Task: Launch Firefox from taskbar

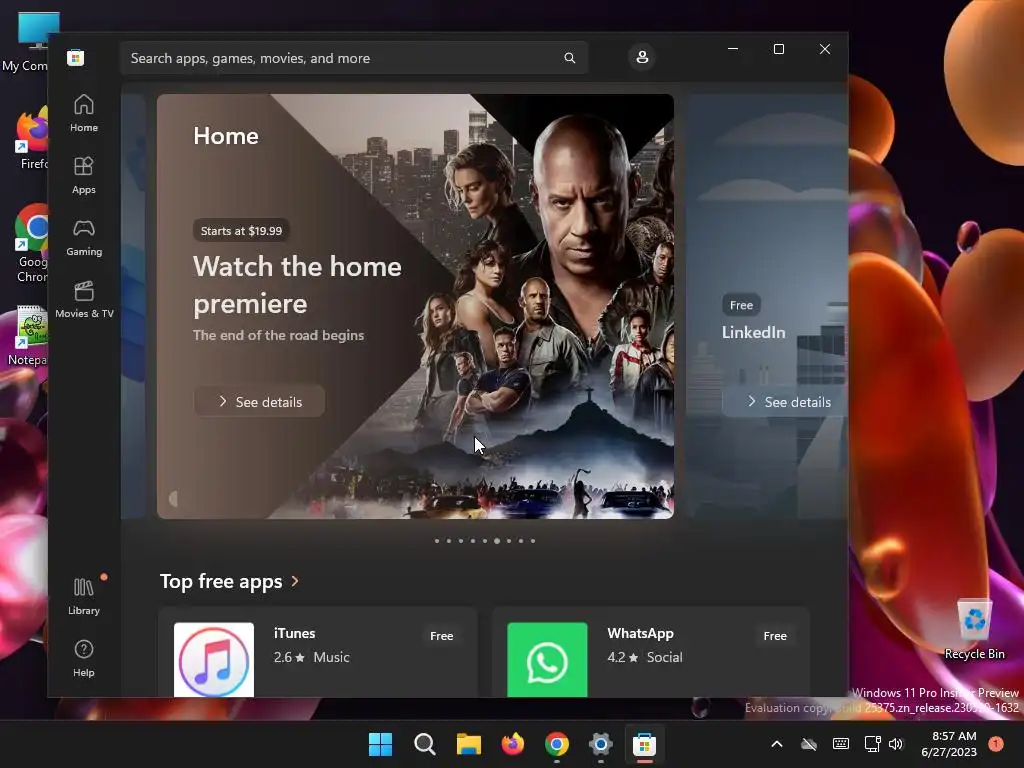Action: click(x=513, y=744)
